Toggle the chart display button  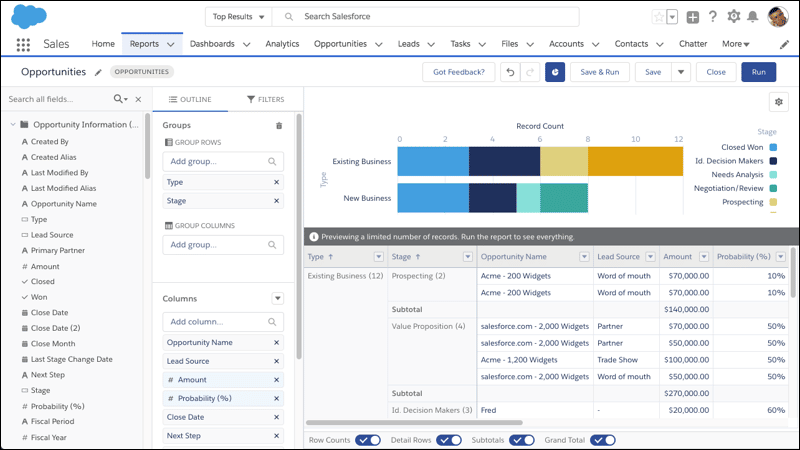[x=555, y=72]
